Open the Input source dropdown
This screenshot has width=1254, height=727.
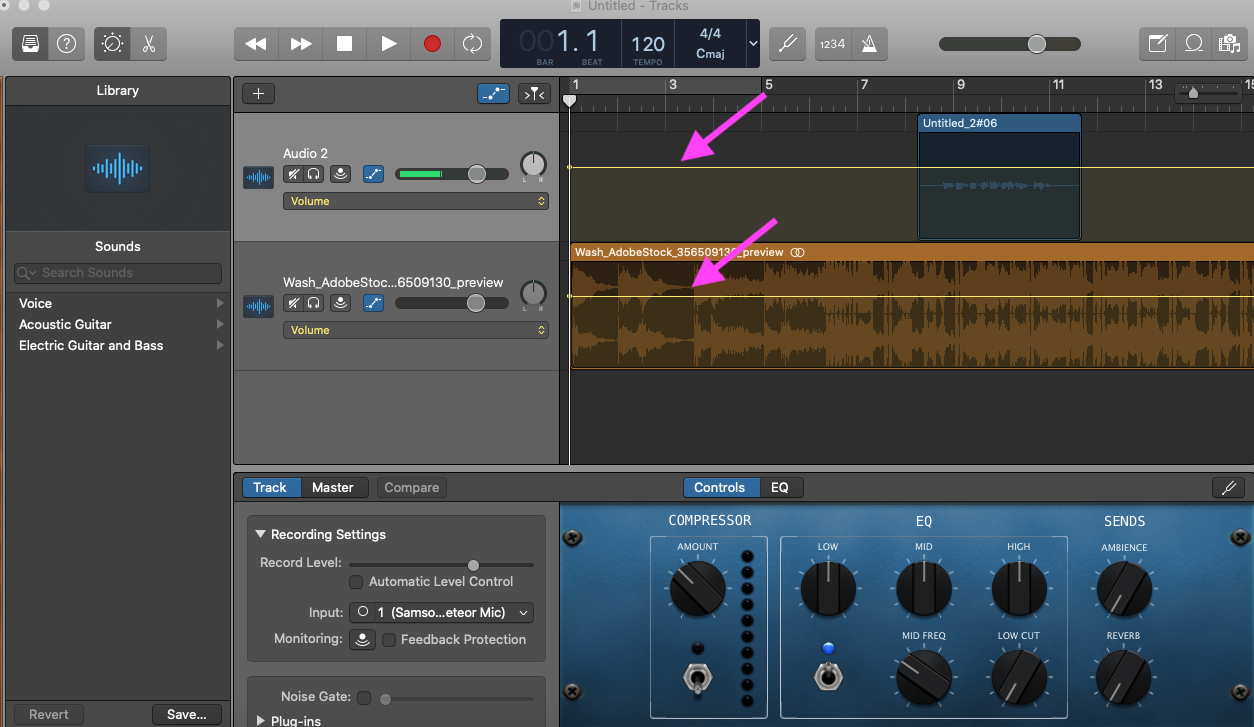pyautogui.click(x=441, y=612)
